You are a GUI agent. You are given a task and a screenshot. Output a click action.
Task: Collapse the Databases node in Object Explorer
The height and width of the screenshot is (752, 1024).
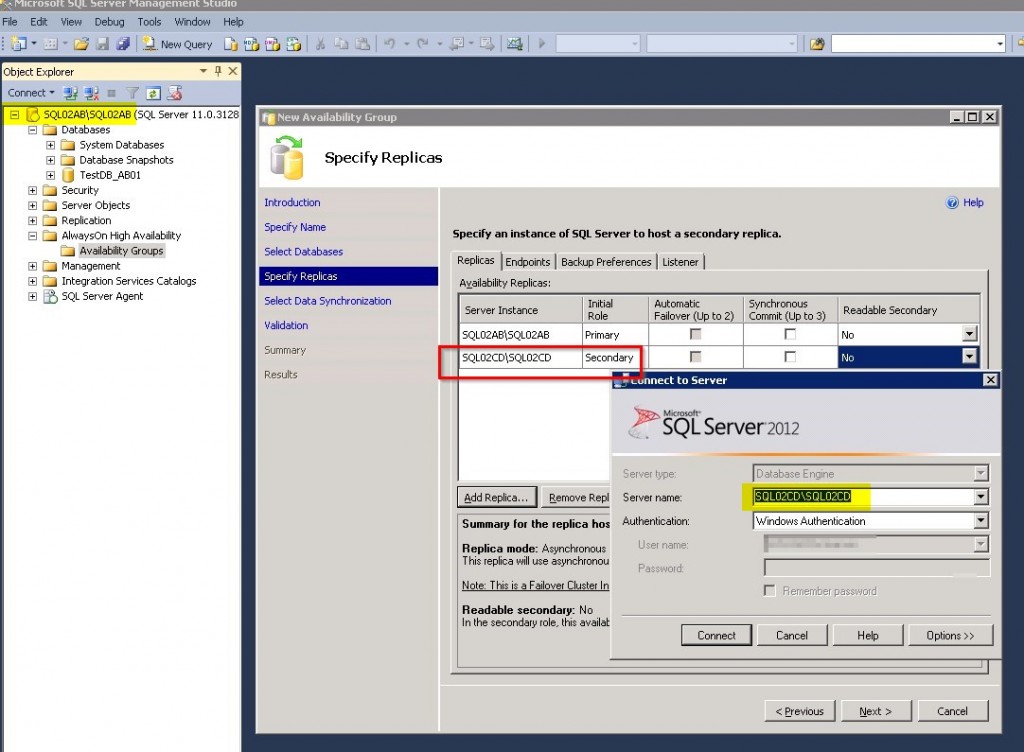point(33,129)
